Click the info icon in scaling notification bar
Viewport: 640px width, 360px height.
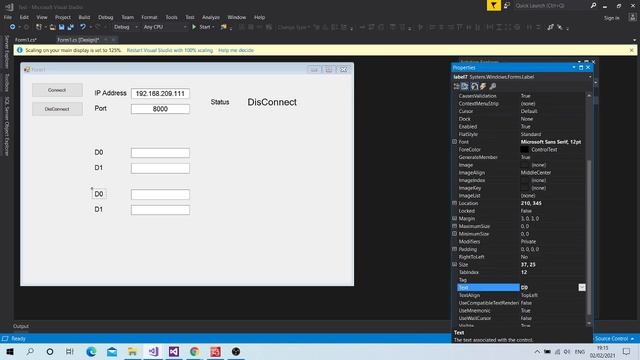coord(20,50)
